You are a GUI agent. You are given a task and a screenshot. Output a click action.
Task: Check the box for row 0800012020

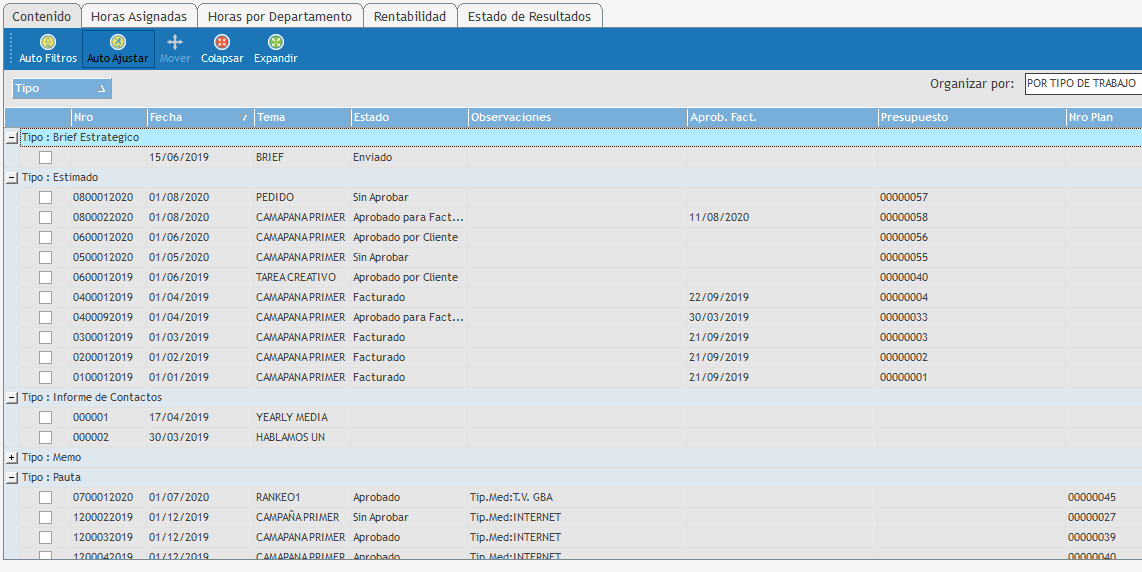tap(45, 197)
